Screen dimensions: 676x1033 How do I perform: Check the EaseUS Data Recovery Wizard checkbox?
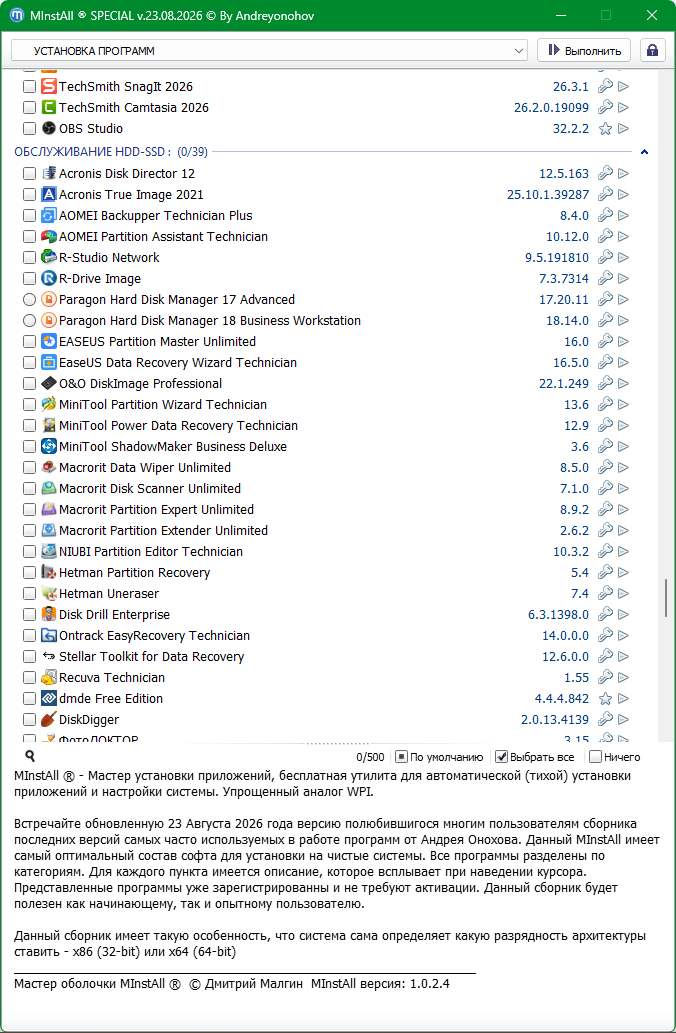[x=29, y=362]
